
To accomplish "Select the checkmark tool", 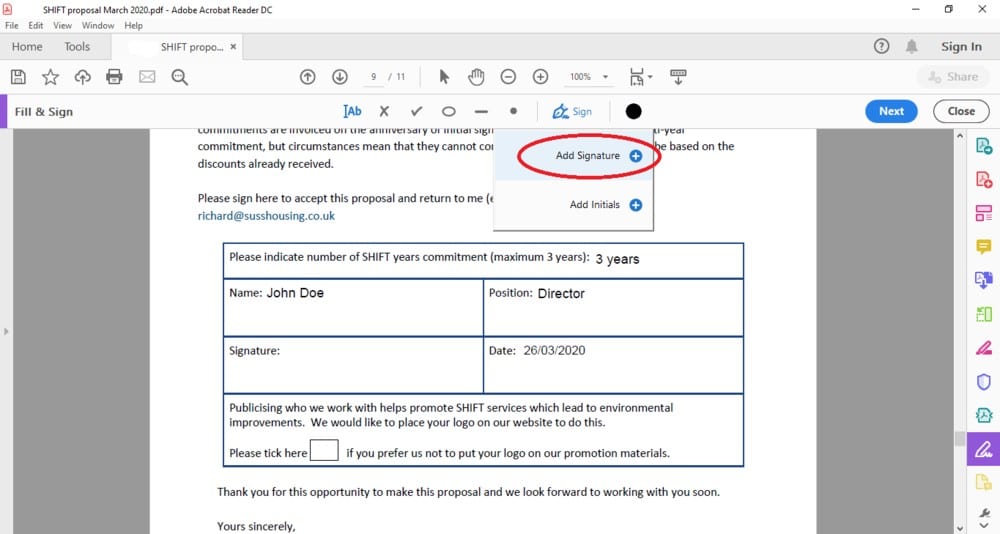I will 416,112.
